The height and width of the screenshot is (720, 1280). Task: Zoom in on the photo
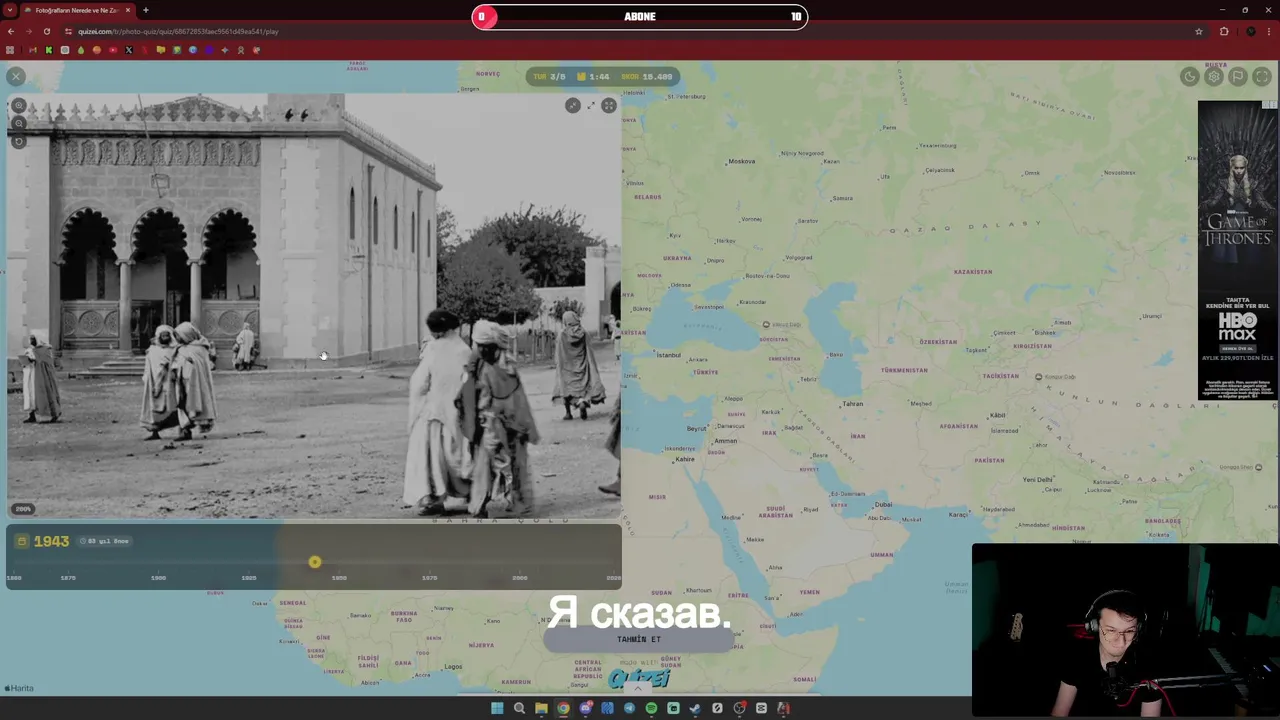click(x=19, y=106)
